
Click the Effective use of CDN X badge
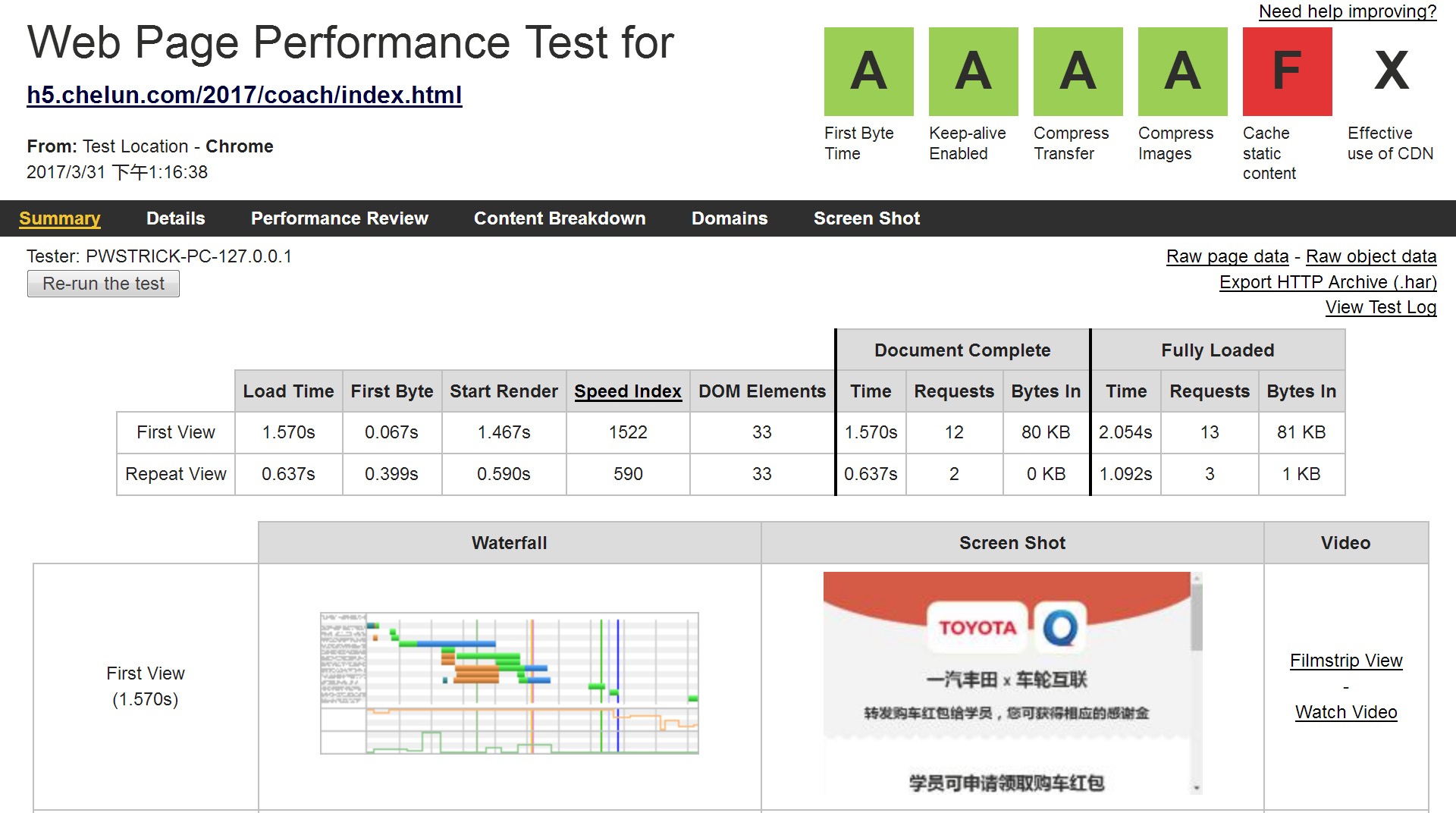click(1392, 71)
